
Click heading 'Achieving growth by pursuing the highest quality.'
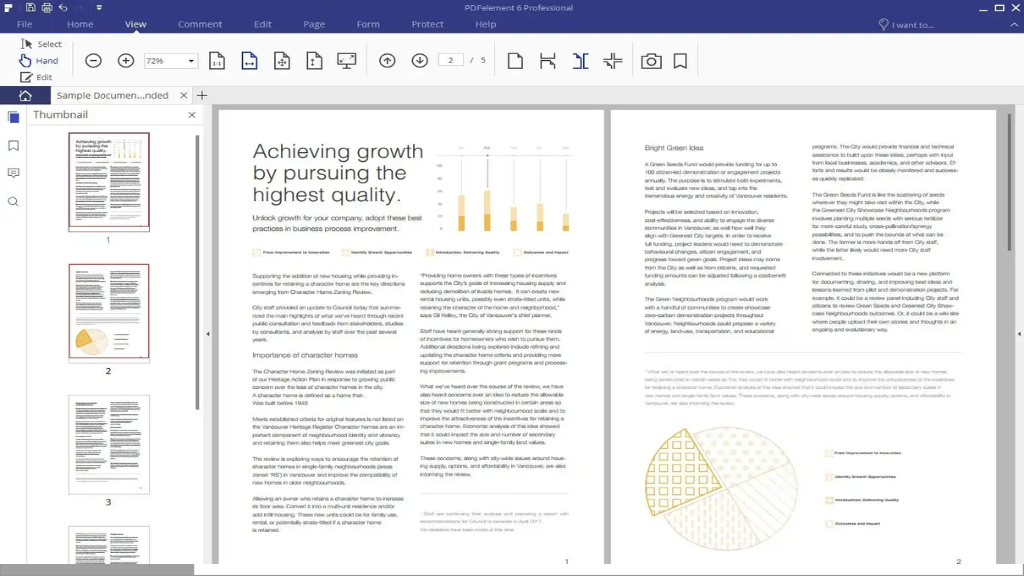pyautogui.click(x=338, y=173)
